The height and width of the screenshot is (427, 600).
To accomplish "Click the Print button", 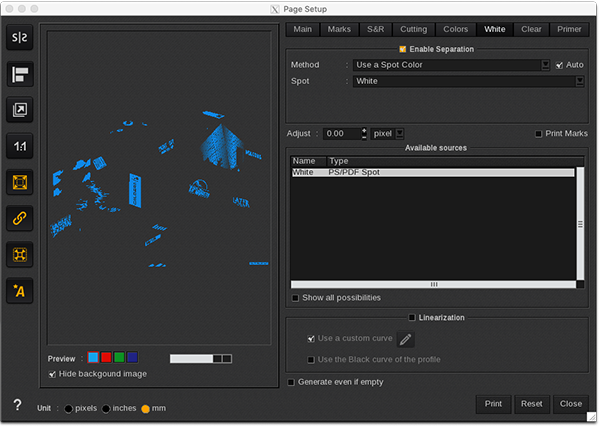I will click(x=493, y=404).
